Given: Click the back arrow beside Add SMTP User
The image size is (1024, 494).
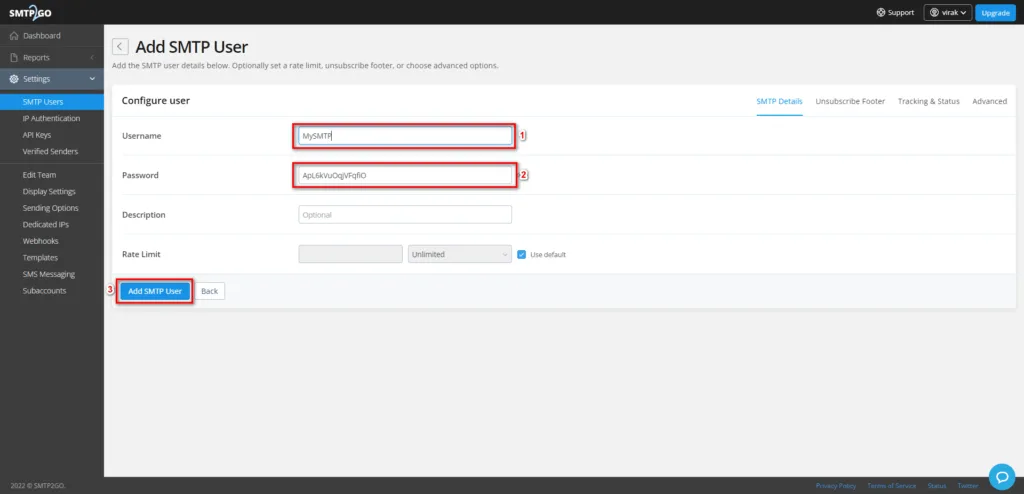Looking at the screenshot, I should [120, 47].
